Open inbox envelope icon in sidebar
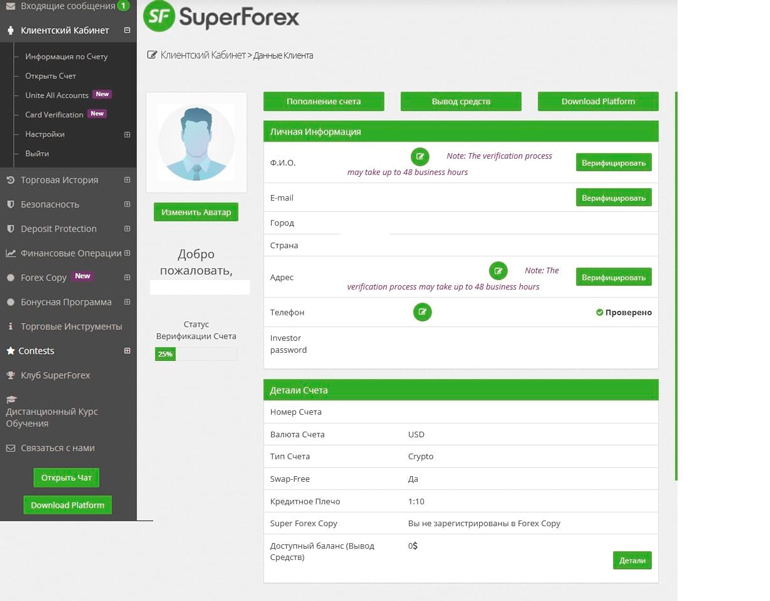The height and width of the screenshot is (601, 770). (x=10, y=6)
